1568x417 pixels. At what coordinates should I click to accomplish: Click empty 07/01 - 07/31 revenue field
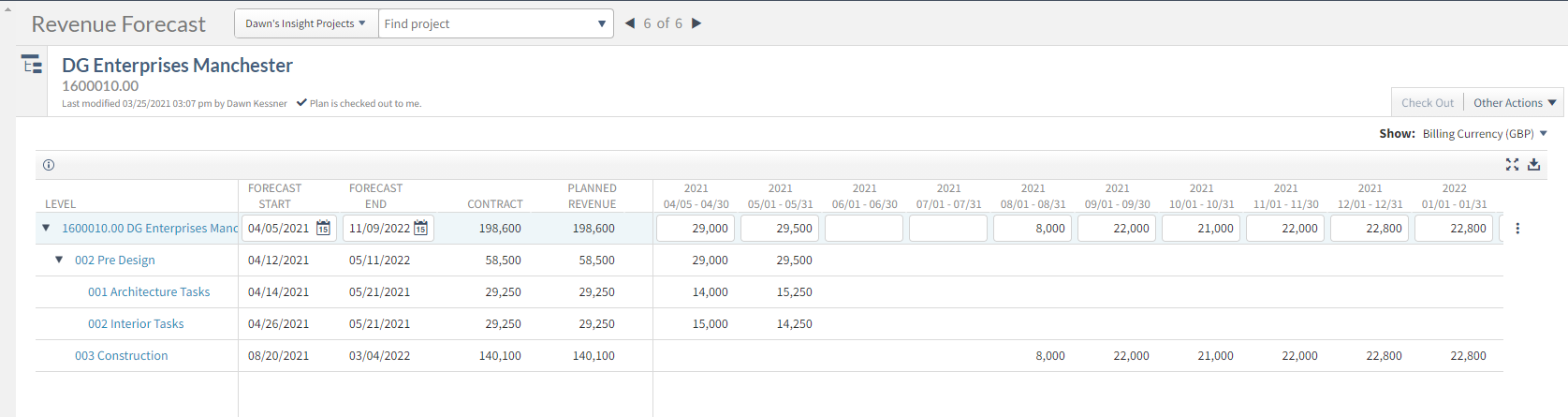(x=948, y=229)
